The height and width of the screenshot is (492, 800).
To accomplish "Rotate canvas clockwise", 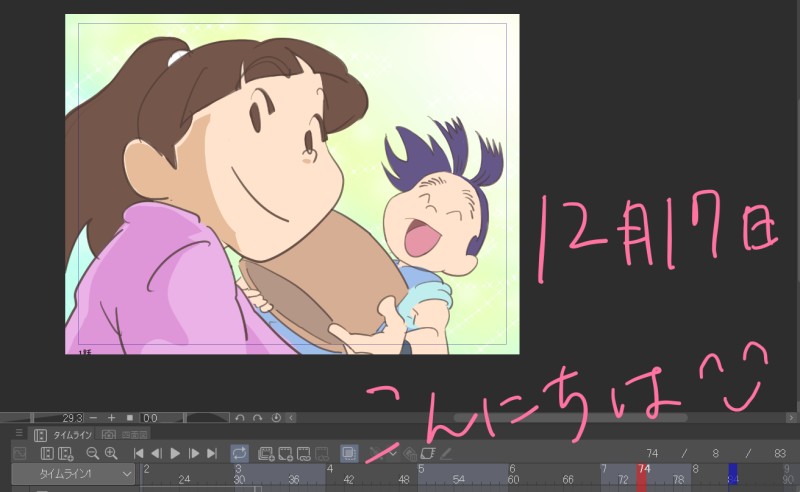I will point(258,418).
